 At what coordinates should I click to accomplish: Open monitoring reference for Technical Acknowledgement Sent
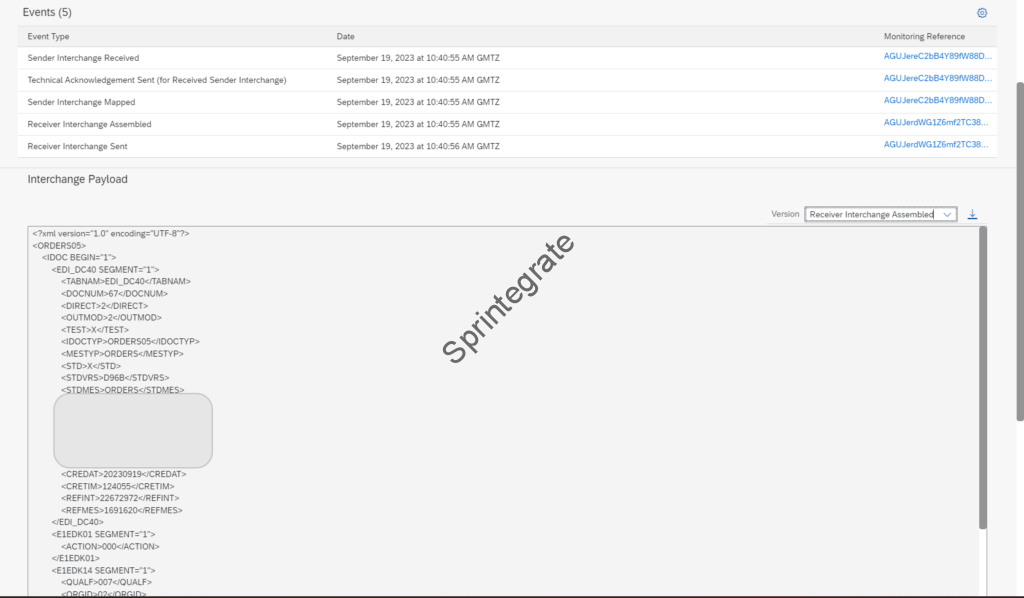click(937, 79)
